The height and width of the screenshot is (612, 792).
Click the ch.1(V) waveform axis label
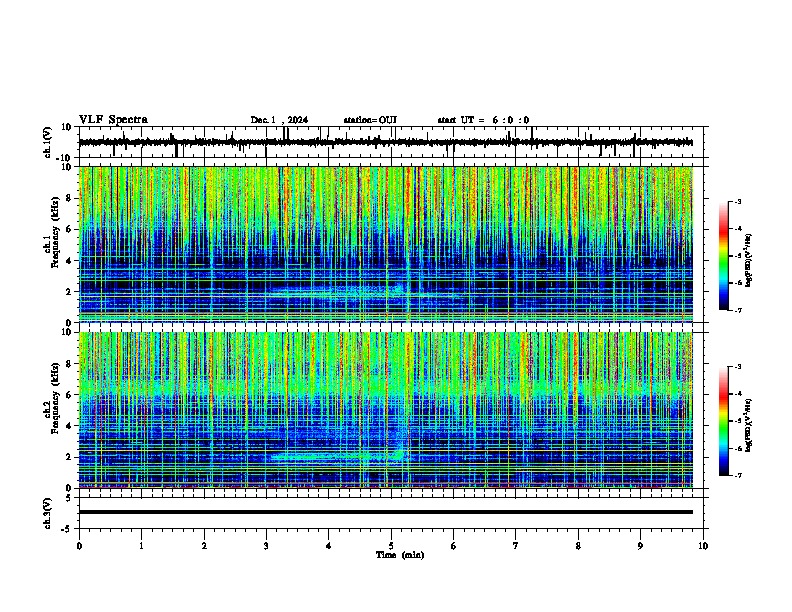click(x=48, y=142)
